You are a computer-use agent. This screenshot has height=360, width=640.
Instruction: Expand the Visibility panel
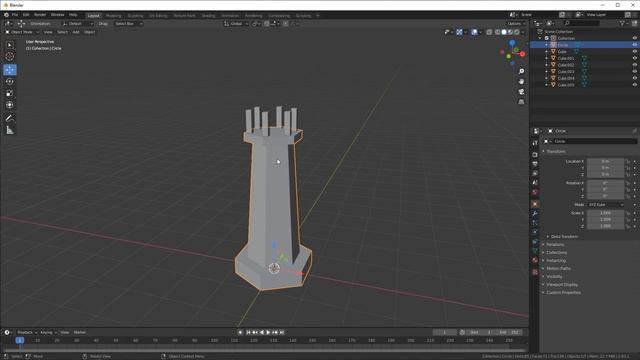(x=554, y=277)
